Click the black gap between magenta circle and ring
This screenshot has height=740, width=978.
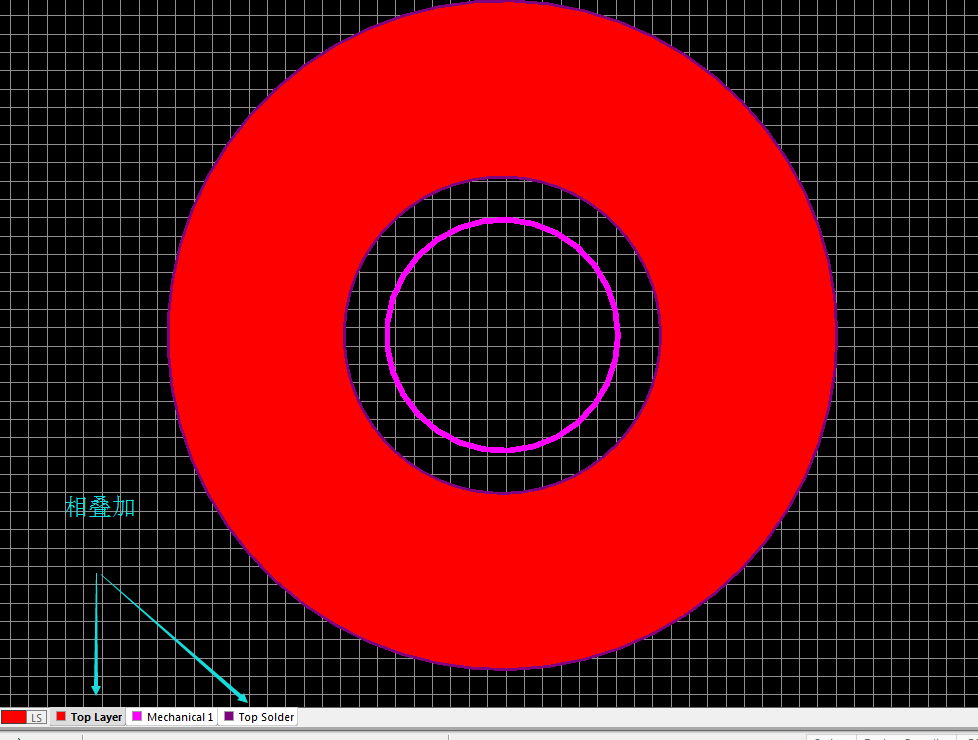[x=366, y=335]
